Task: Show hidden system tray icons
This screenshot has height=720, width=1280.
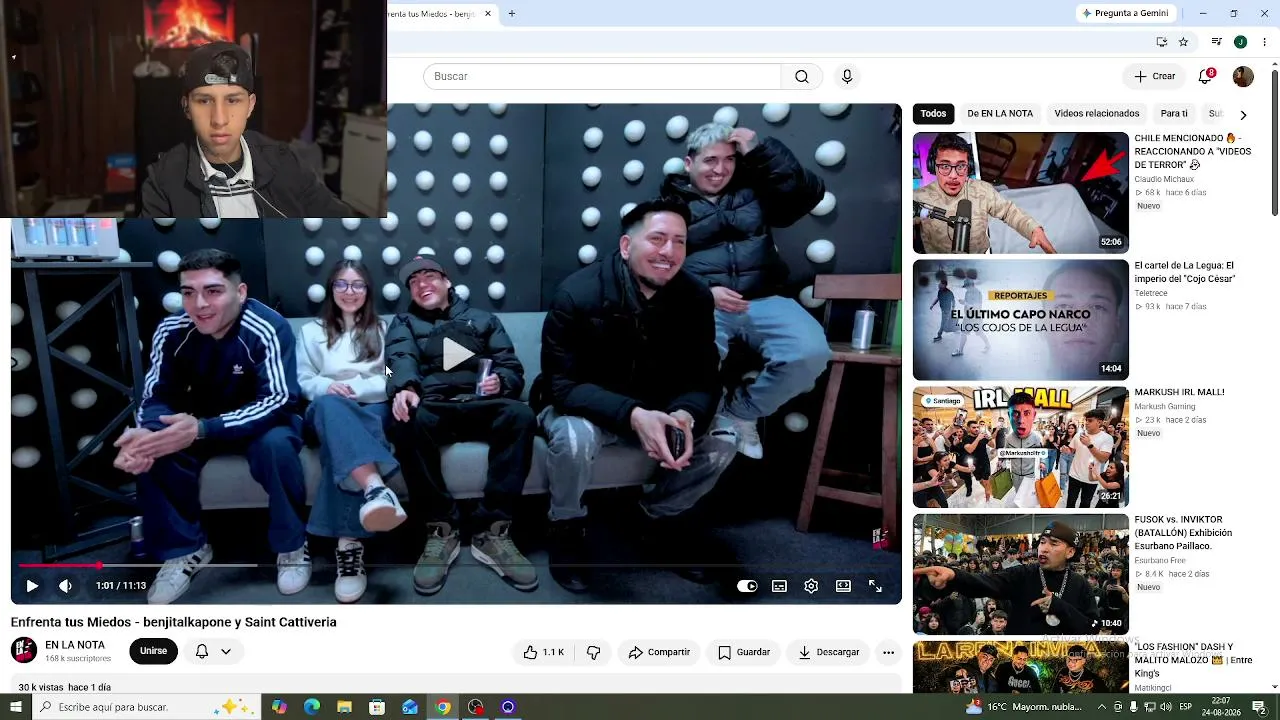Action: [1102, 707]
